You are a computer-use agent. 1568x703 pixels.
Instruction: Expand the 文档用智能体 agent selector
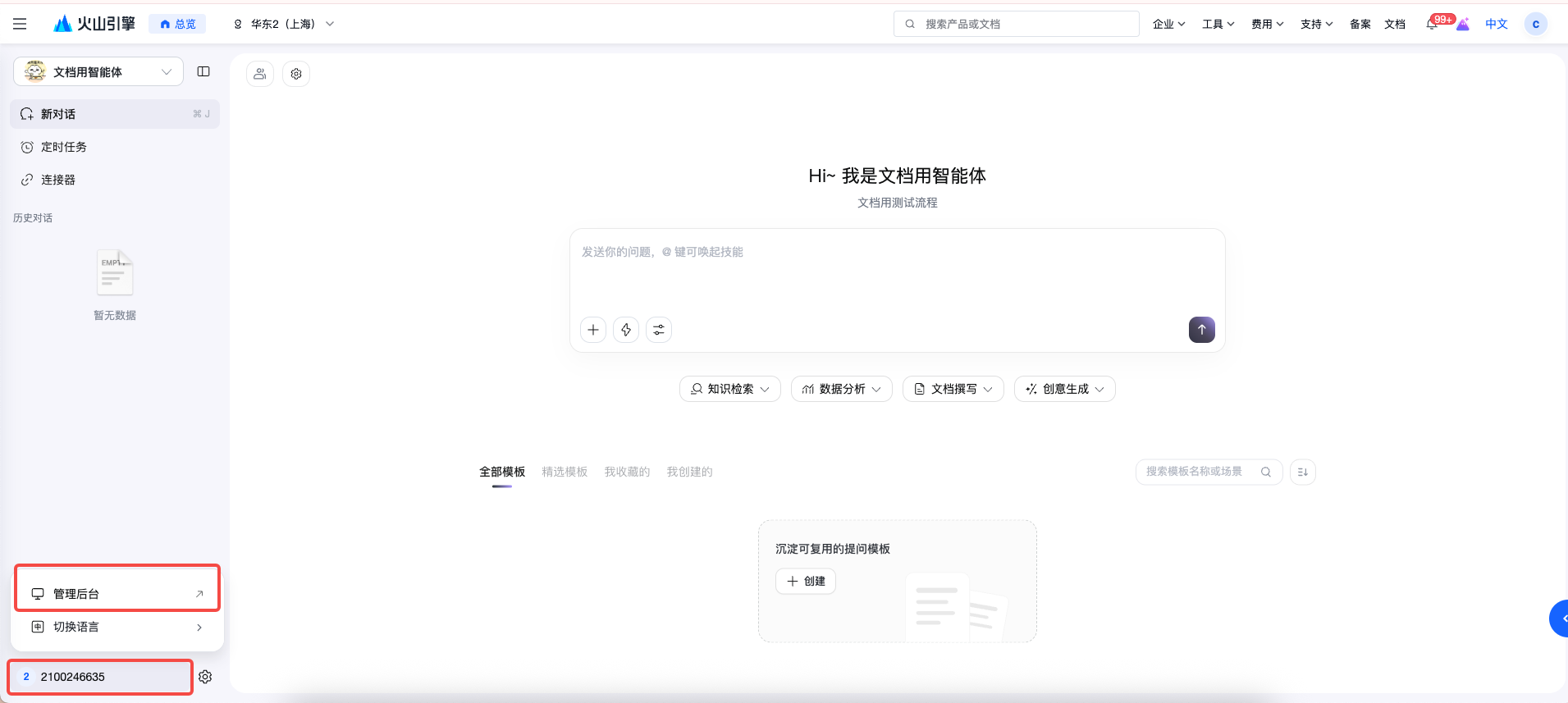(98, 72)
